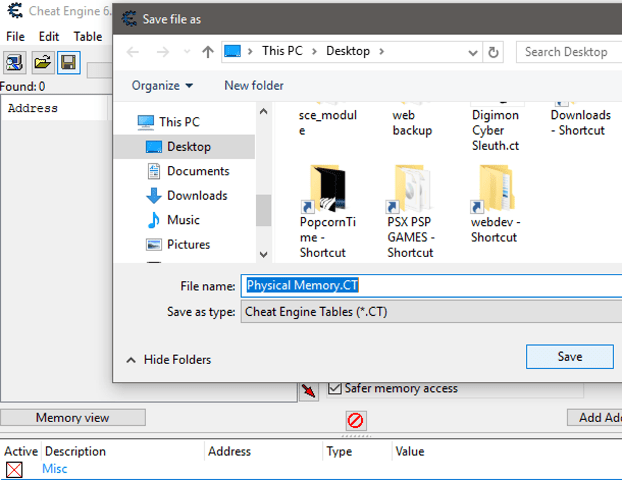
Task: Expand the chevron before This PC in path
Action: [x=250, y=52]
